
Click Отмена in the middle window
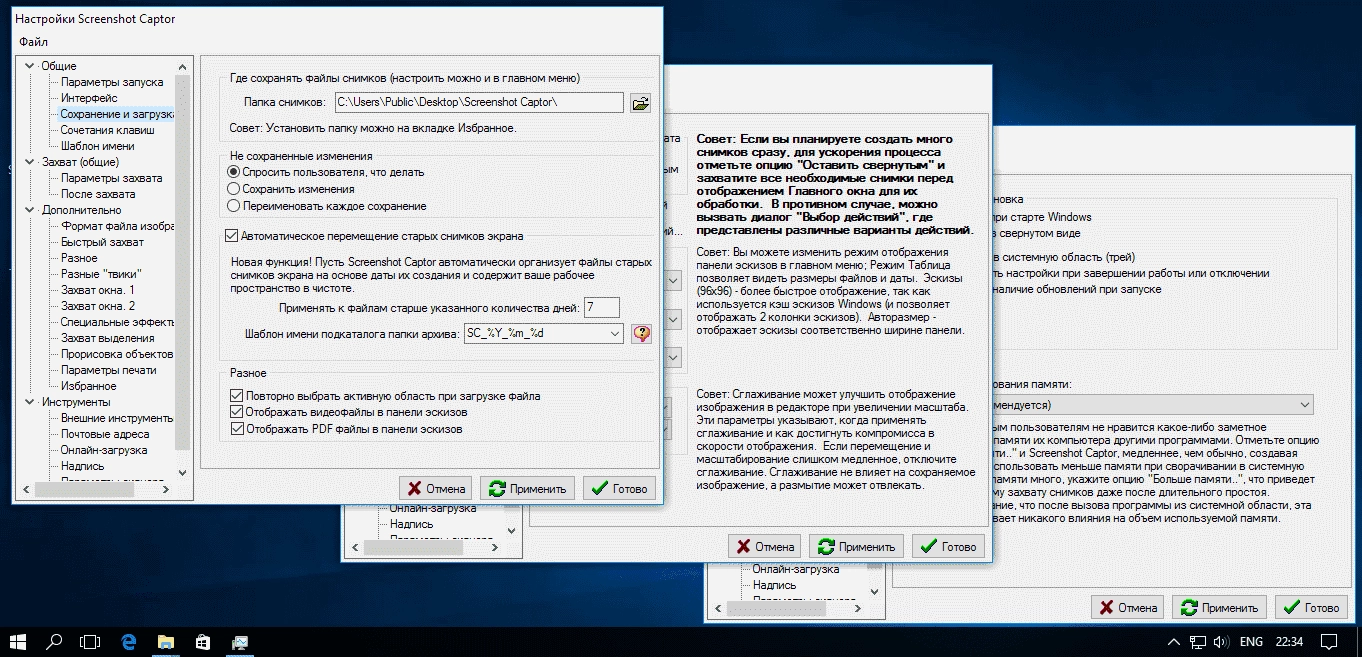pos(765,547)
